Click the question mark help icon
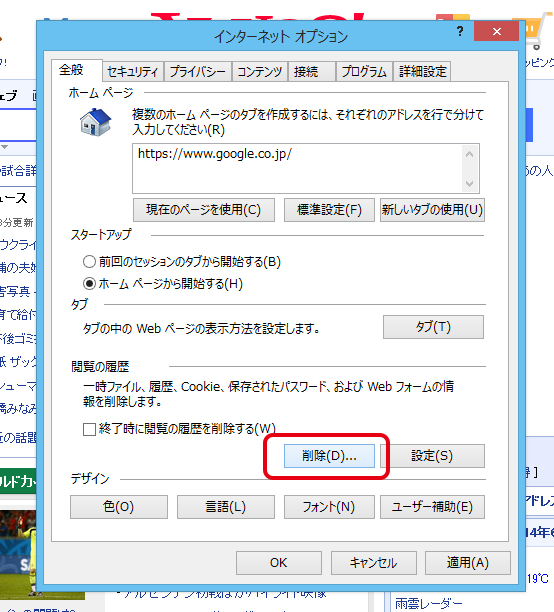Image resolution: width=554 pixels, height=612 pixels. [460, 31]
